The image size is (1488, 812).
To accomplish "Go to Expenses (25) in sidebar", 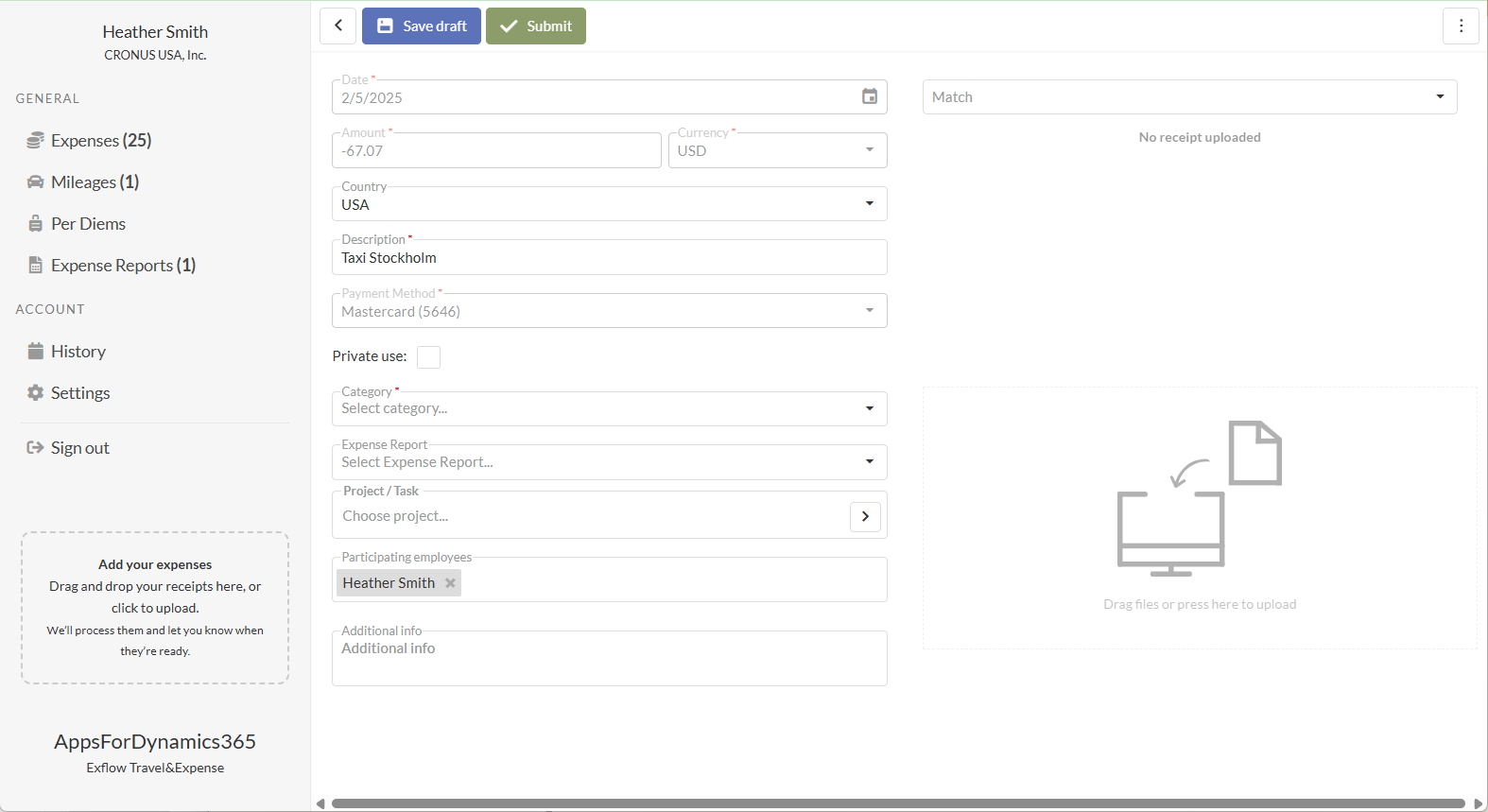I will (100, 141).
